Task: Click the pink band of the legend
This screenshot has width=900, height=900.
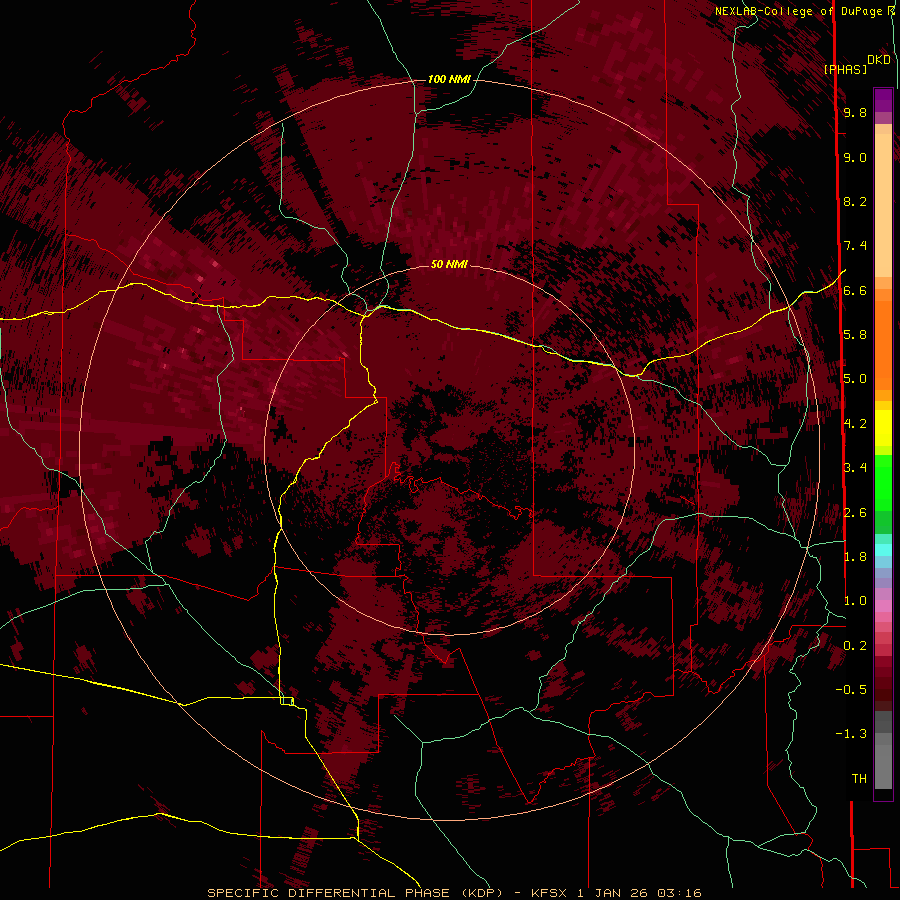Action: 883,606
